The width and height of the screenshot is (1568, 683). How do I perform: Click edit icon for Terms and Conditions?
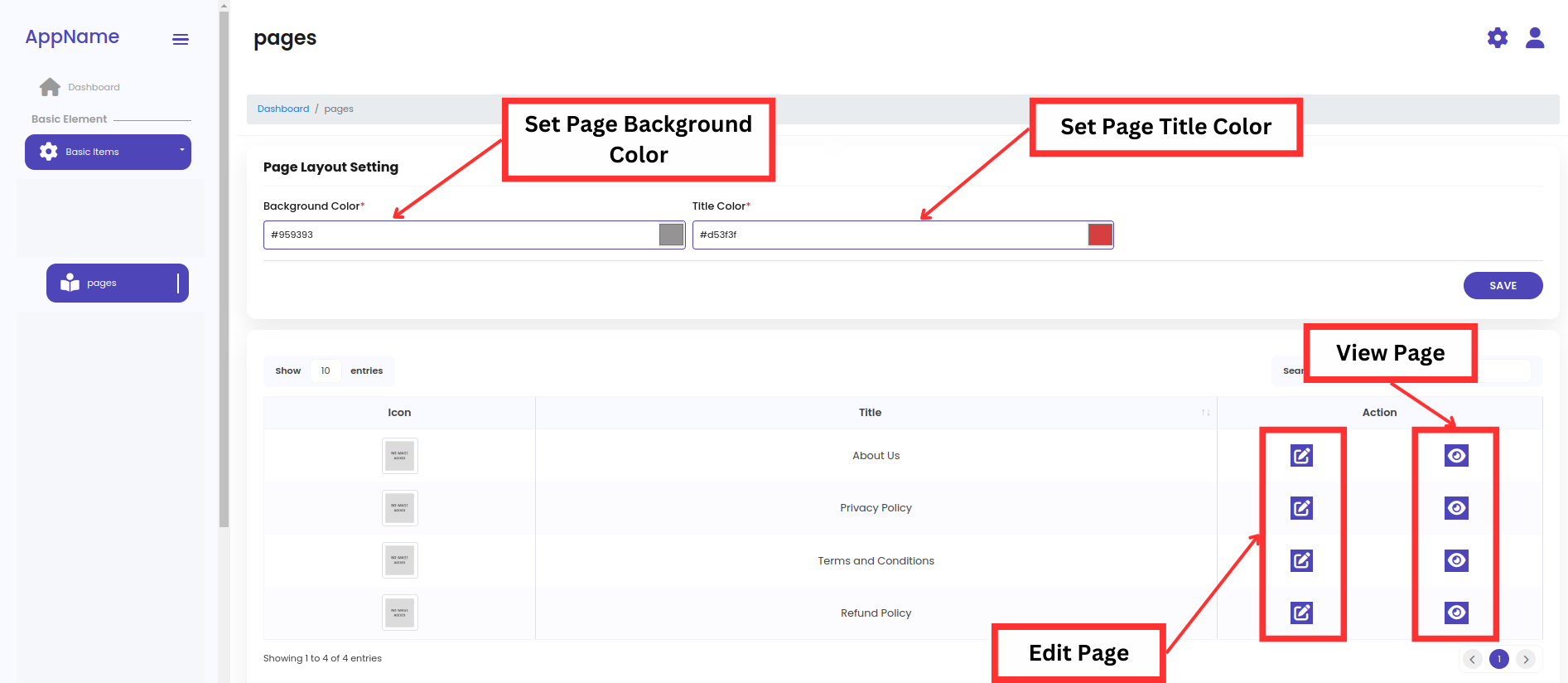click(x=1301, y=561)
